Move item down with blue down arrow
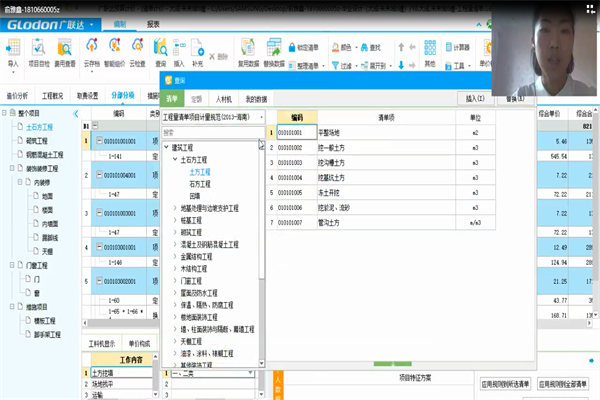The width and height of the screenshot is (600, 400). coord(401,65)
